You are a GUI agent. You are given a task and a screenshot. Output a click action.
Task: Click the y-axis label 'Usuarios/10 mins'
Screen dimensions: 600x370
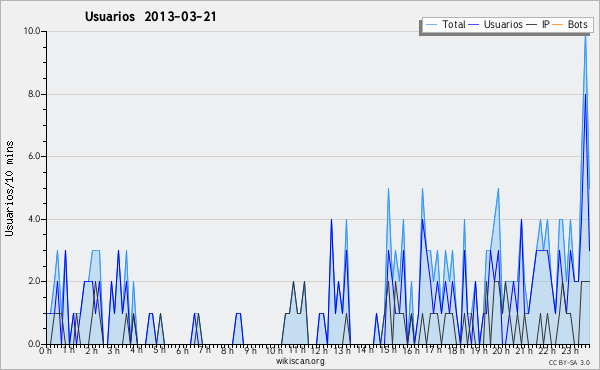tap(9, 189)
